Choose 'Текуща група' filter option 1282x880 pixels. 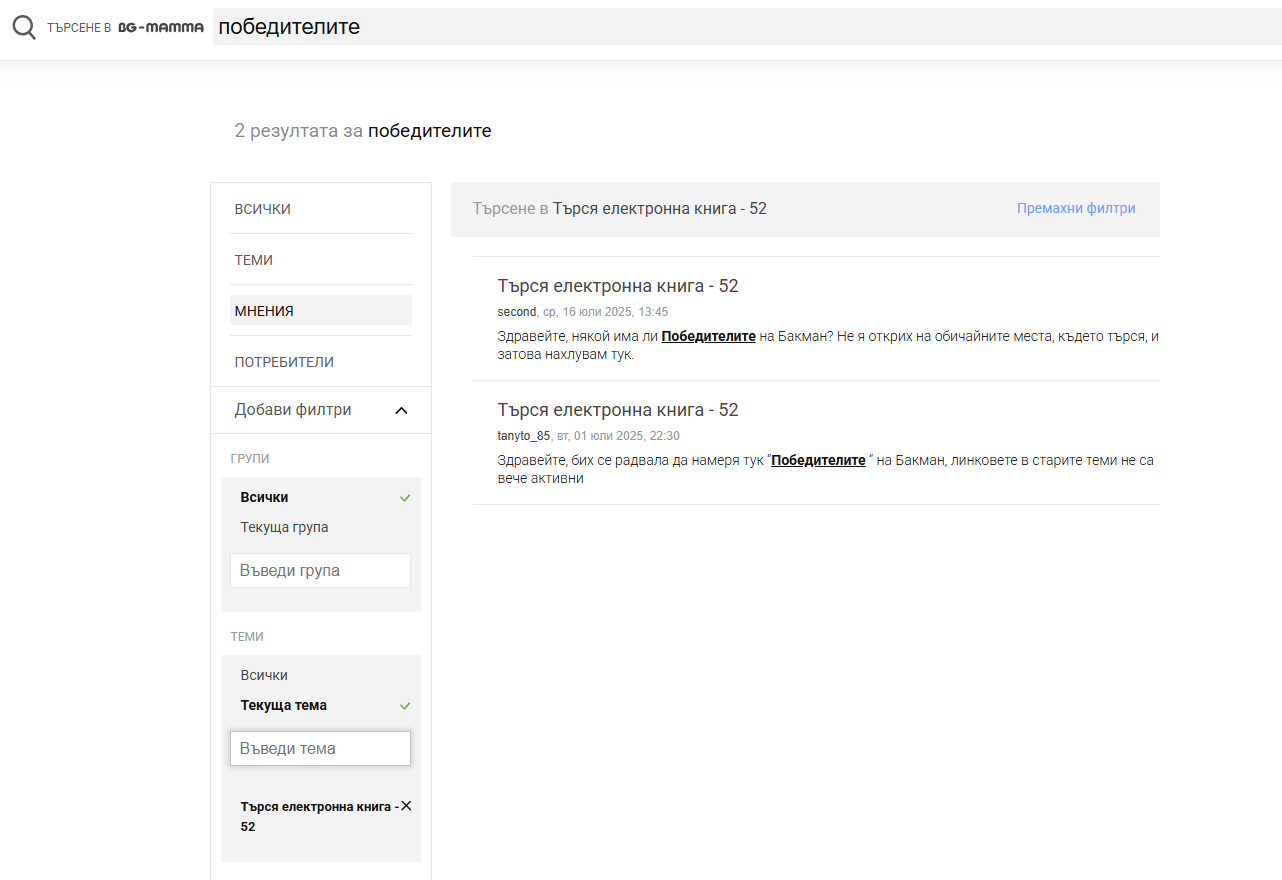pos(284,527)
